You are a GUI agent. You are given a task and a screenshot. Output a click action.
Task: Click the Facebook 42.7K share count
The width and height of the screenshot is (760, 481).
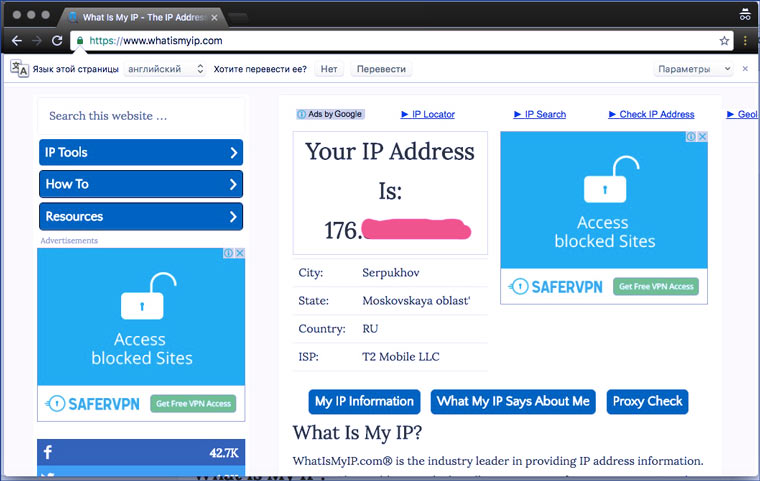point(224,453)
